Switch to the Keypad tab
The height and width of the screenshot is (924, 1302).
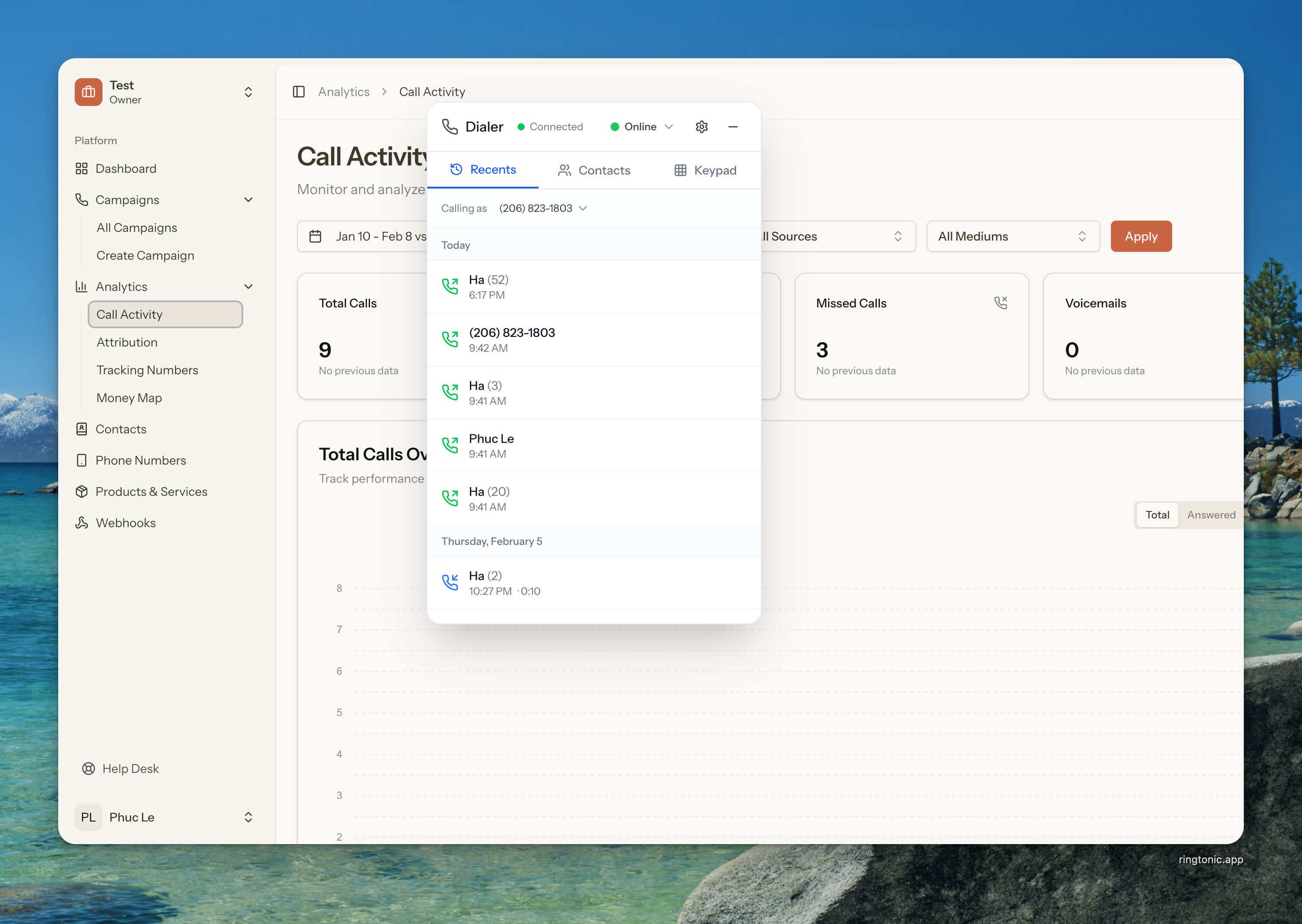[x=705, y=170]
